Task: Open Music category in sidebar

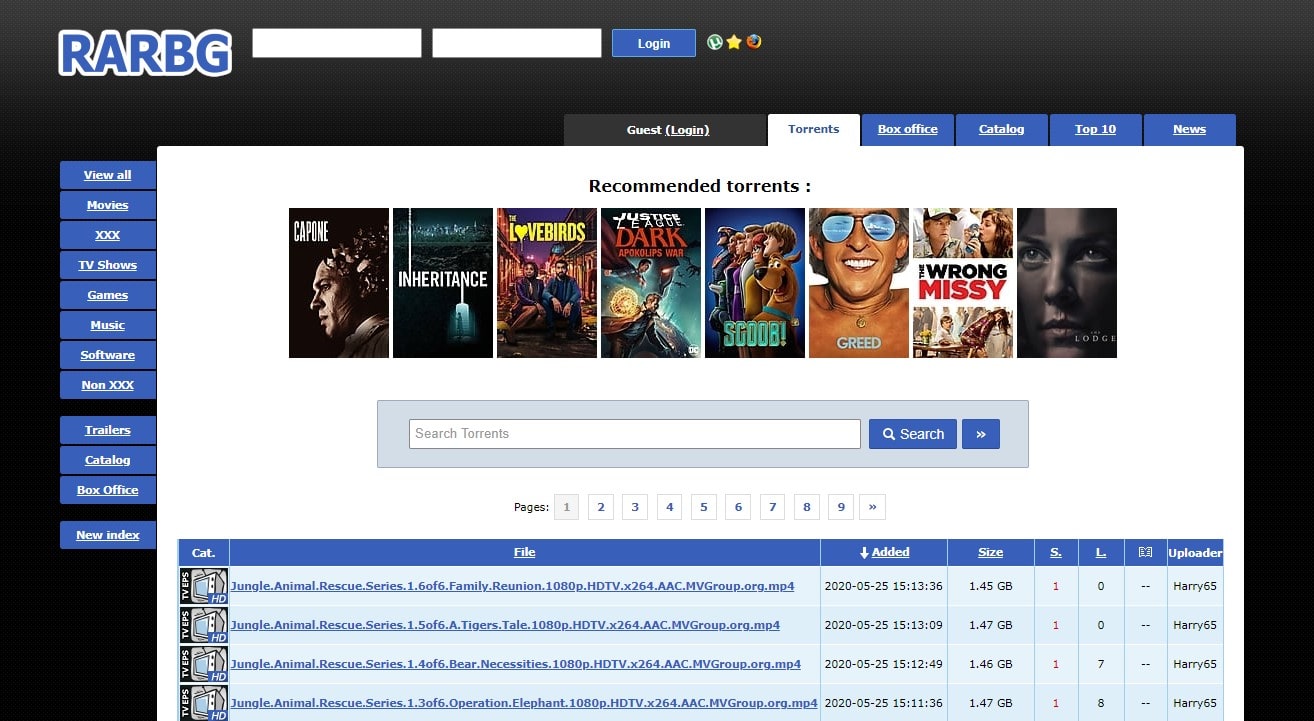Action: click(108, 325)
